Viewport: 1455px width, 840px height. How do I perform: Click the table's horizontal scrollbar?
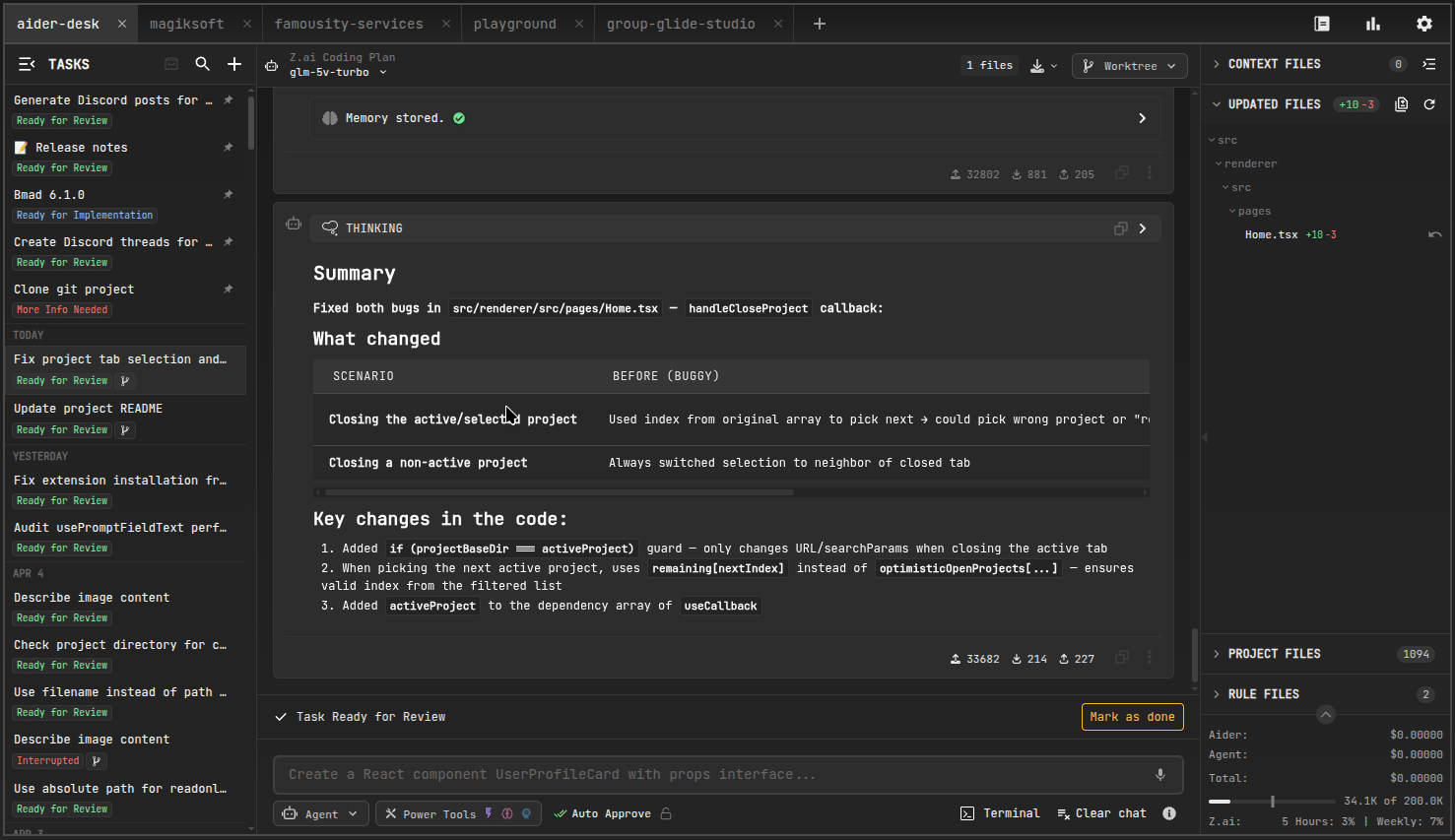[559, 492]
